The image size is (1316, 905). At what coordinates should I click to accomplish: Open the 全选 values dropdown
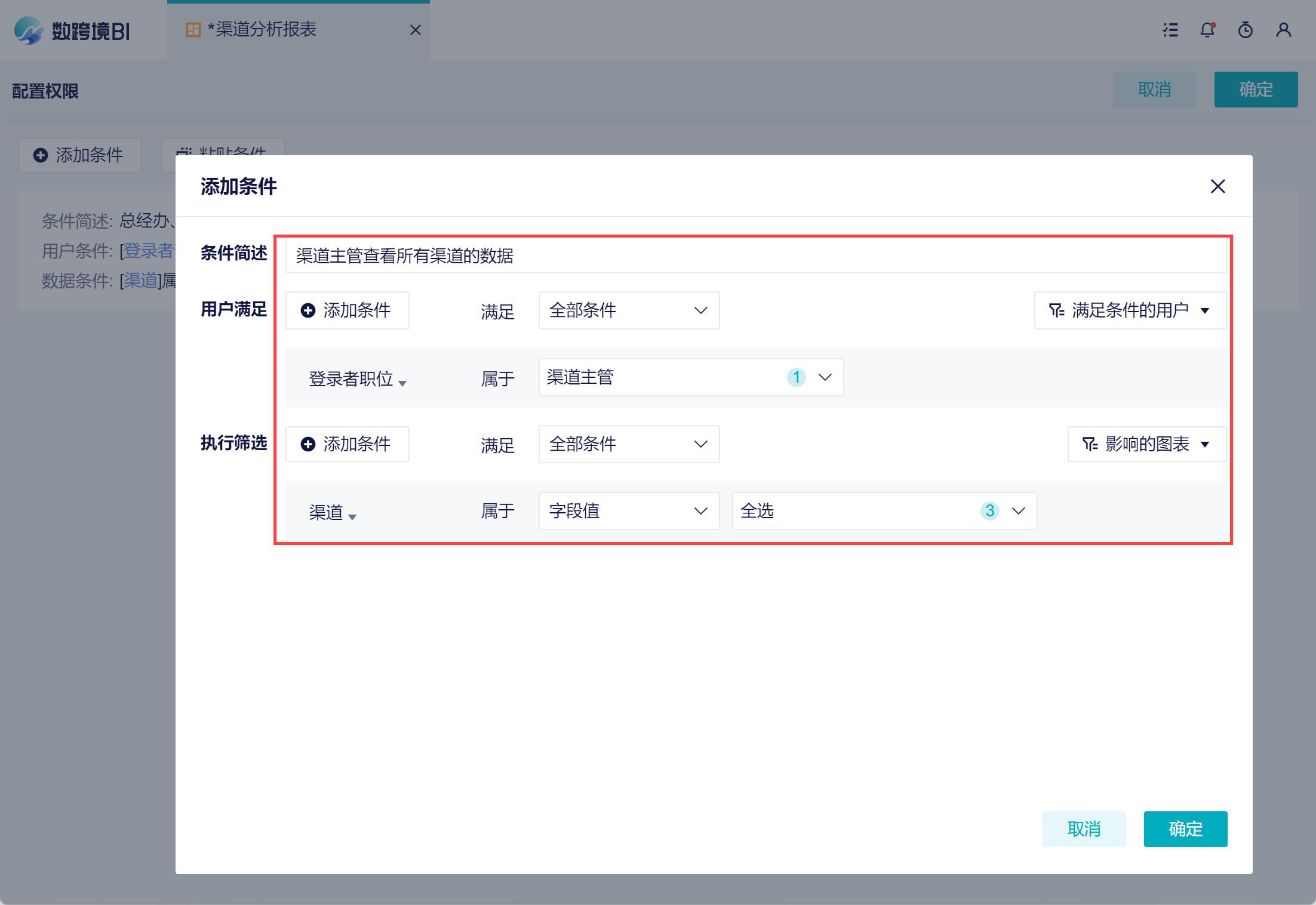tap(884, 511)
